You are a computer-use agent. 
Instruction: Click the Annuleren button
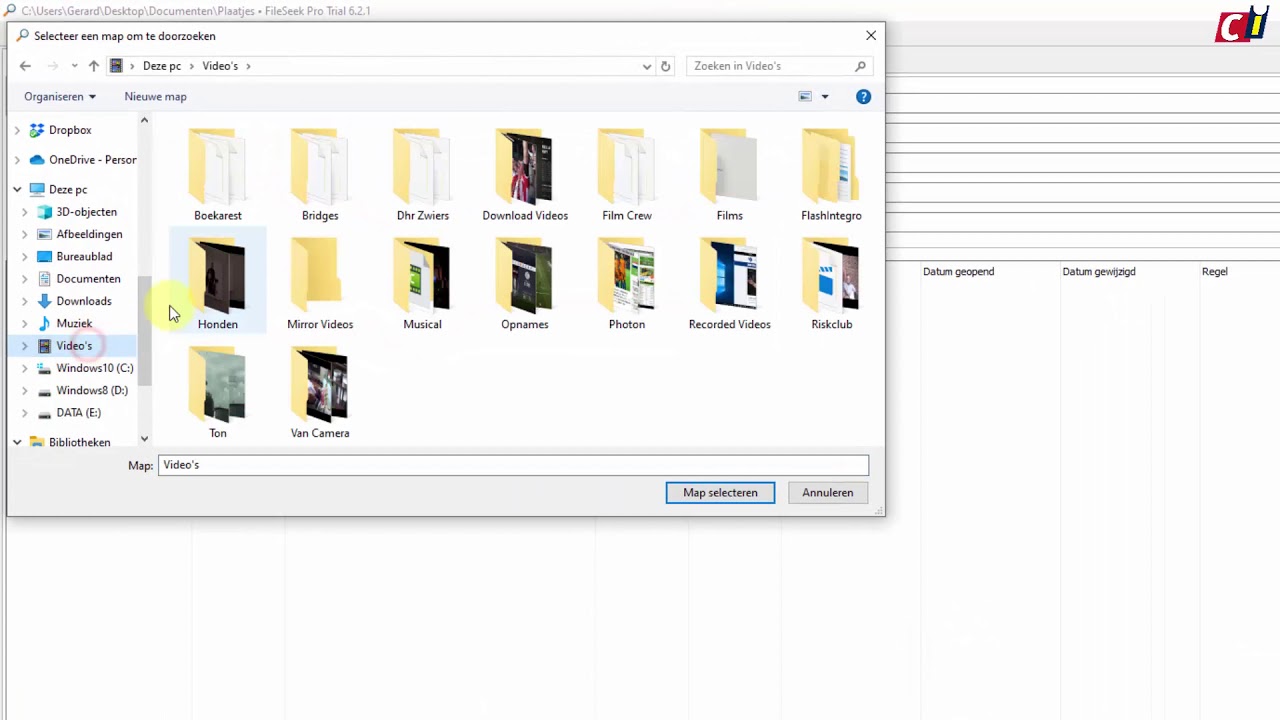[827, 493]
